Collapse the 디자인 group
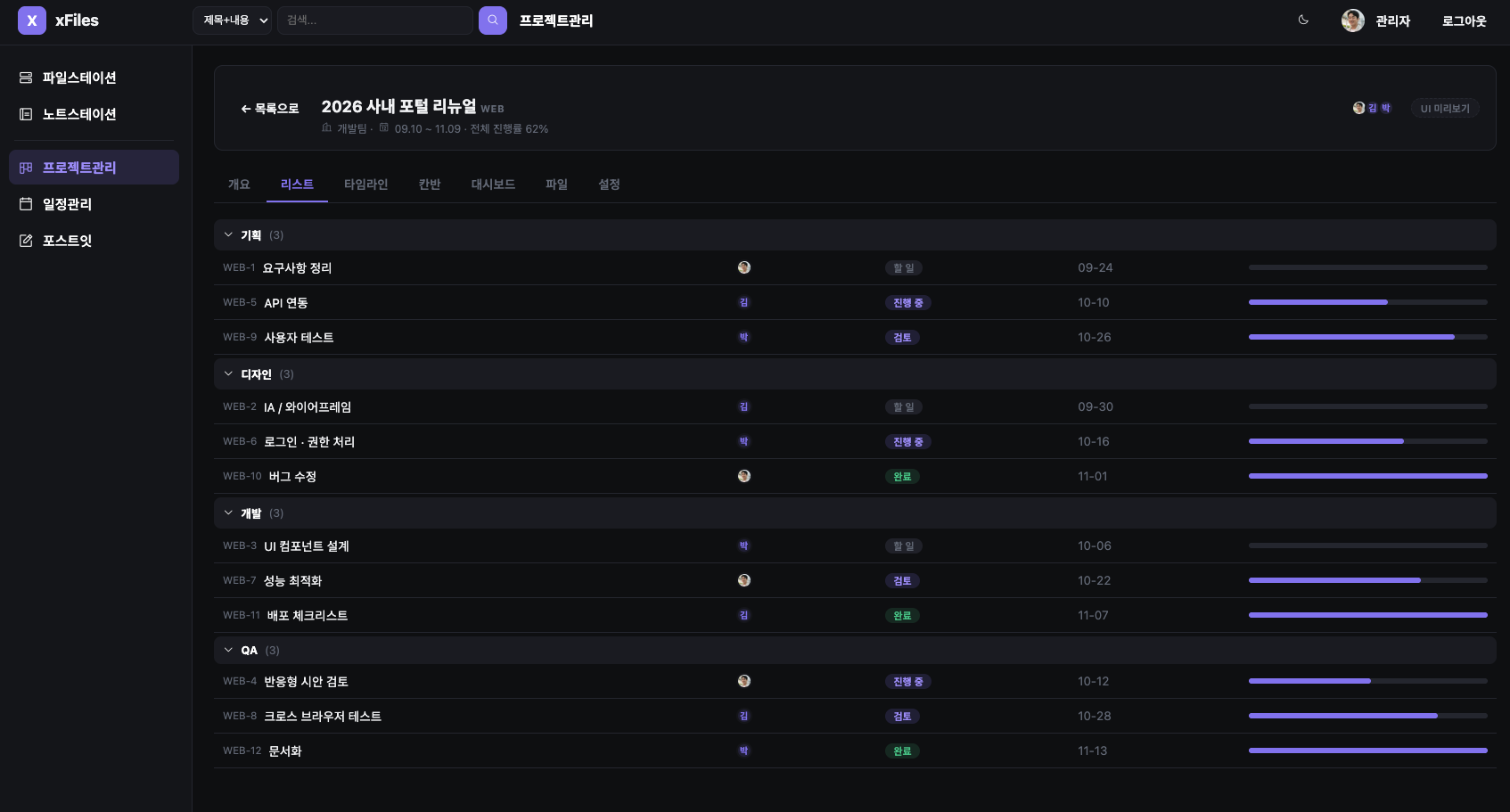This screenshot has height=812, width=1510. [228, 374]
